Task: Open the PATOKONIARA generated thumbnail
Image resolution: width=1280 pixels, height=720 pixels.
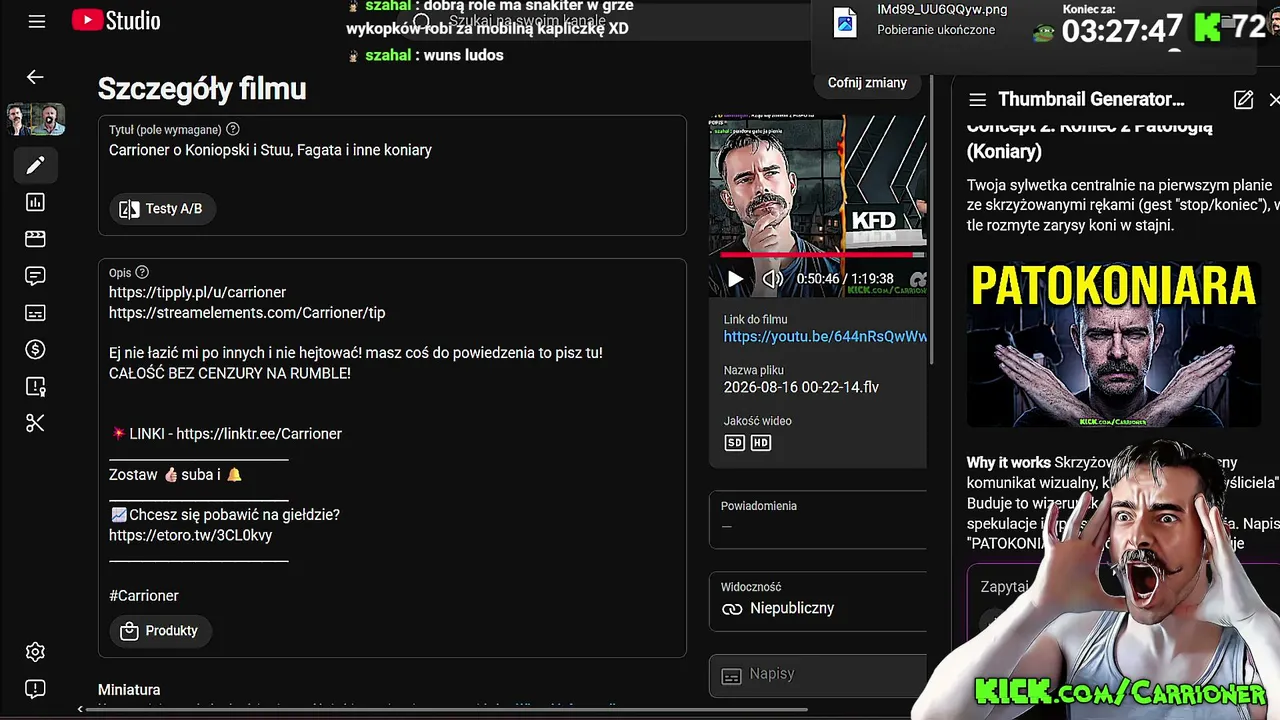Action: pyautogui.click(x=1113, y=344)
